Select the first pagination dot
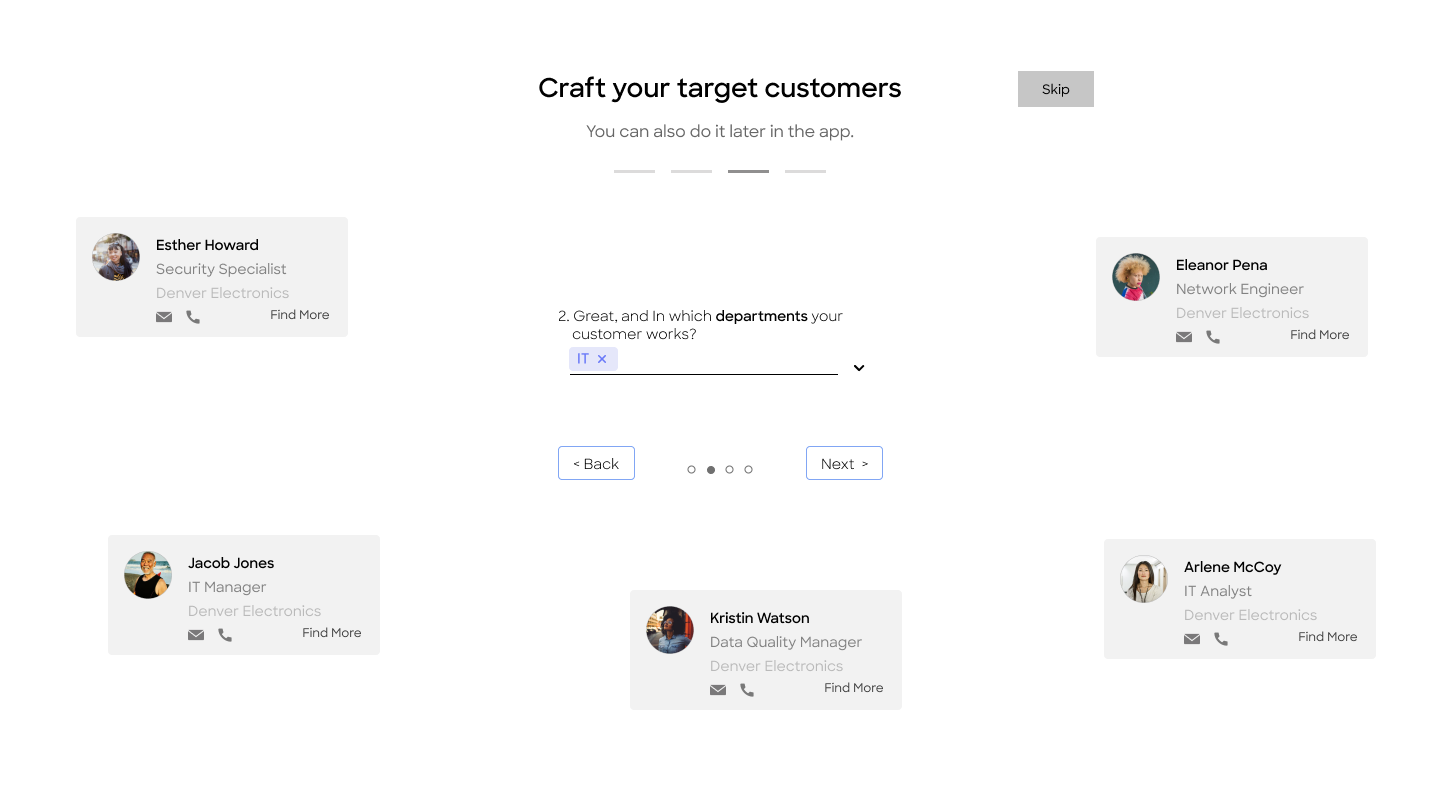 (691, 470)
